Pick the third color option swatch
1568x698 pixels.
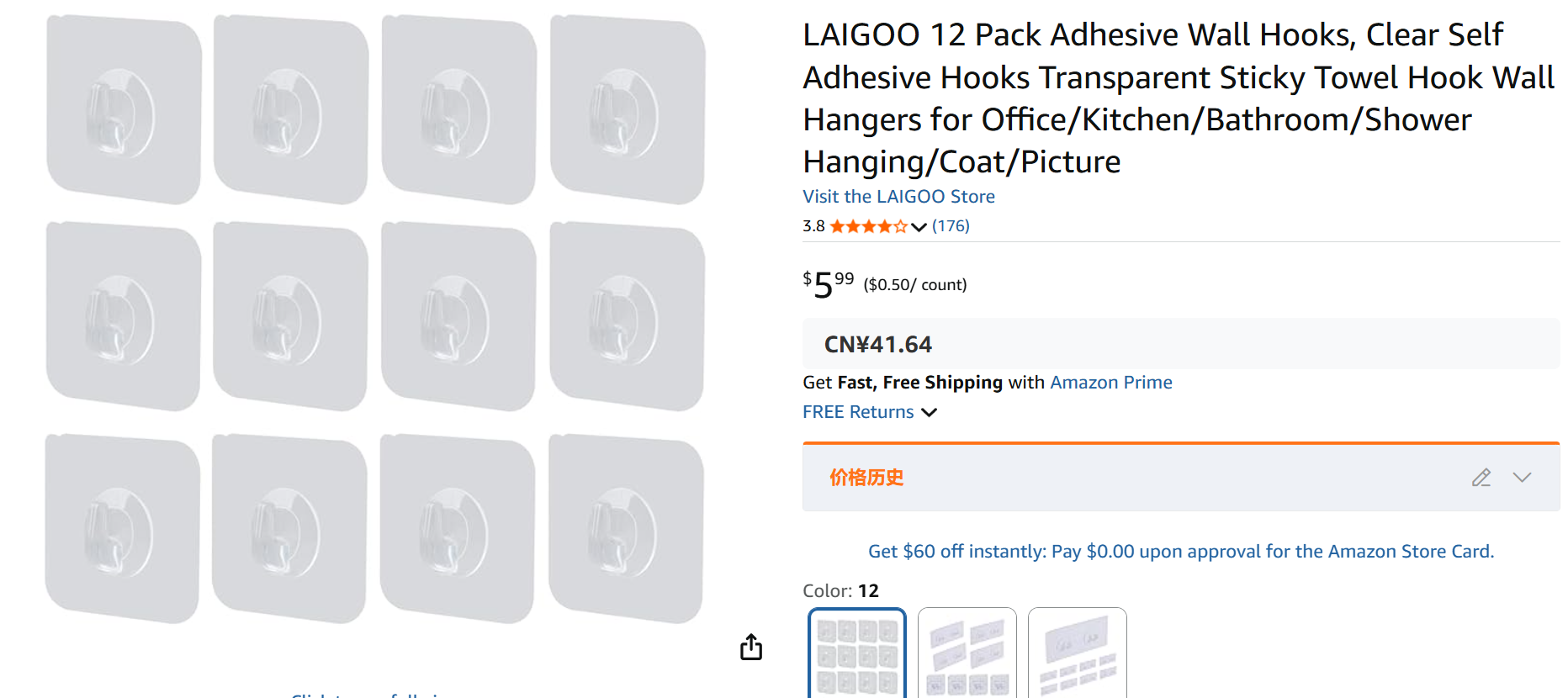tap(1078, 654)
